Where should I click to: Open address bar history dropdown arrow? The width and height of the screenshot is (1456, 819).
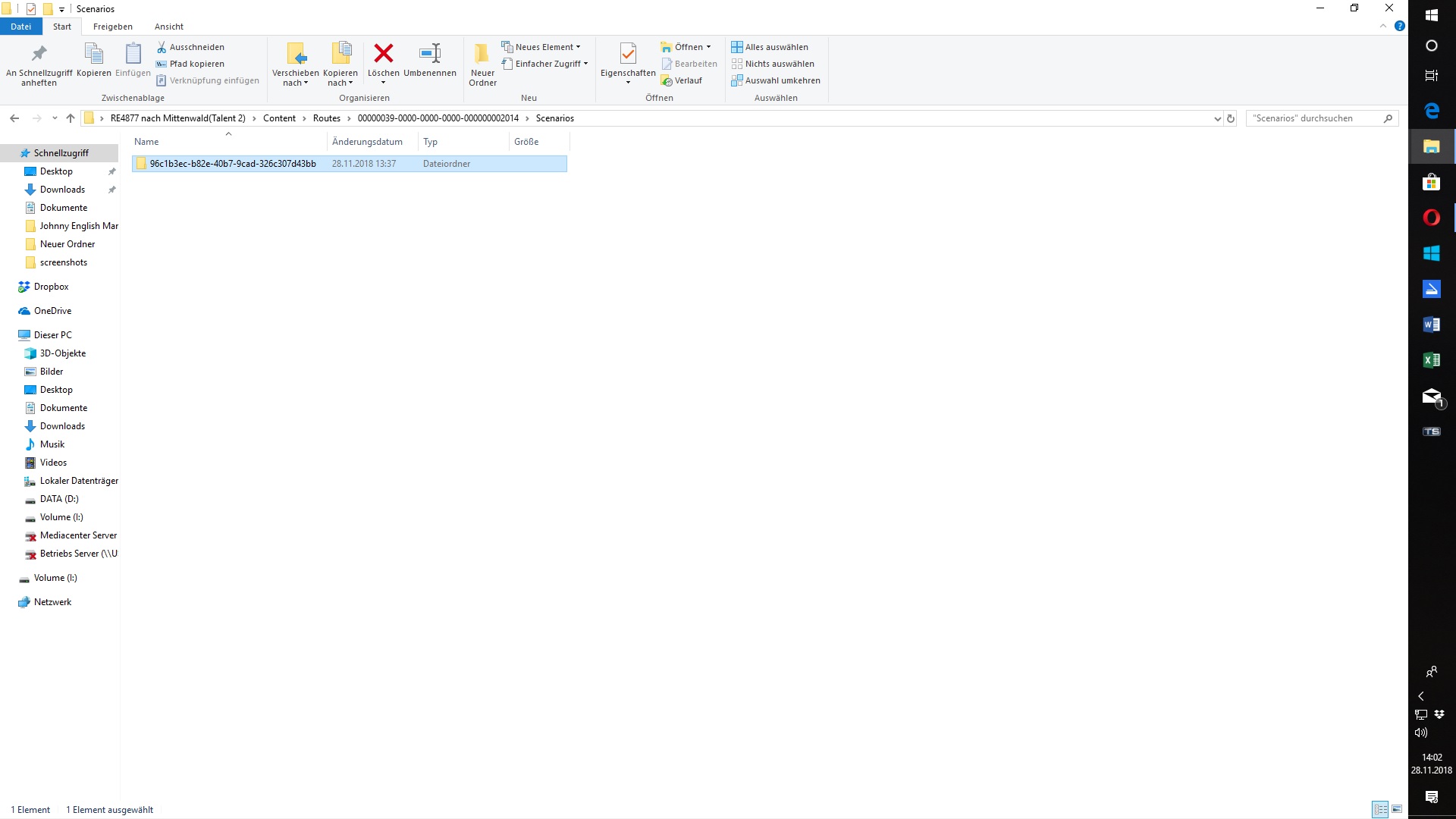click(x=1217, y=118)
